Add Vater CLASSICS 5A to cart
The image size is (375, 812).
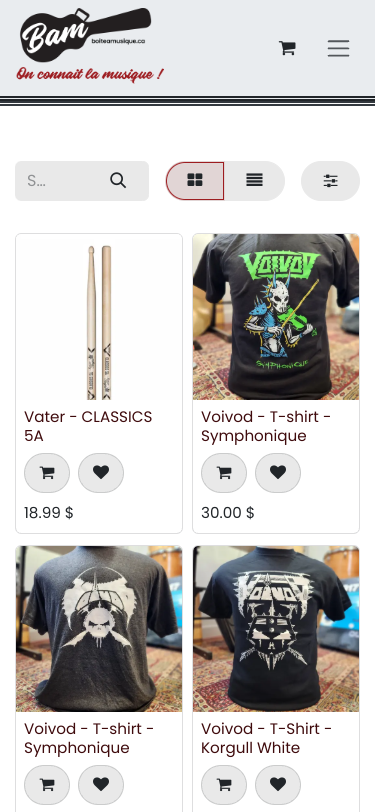point(47,473)
